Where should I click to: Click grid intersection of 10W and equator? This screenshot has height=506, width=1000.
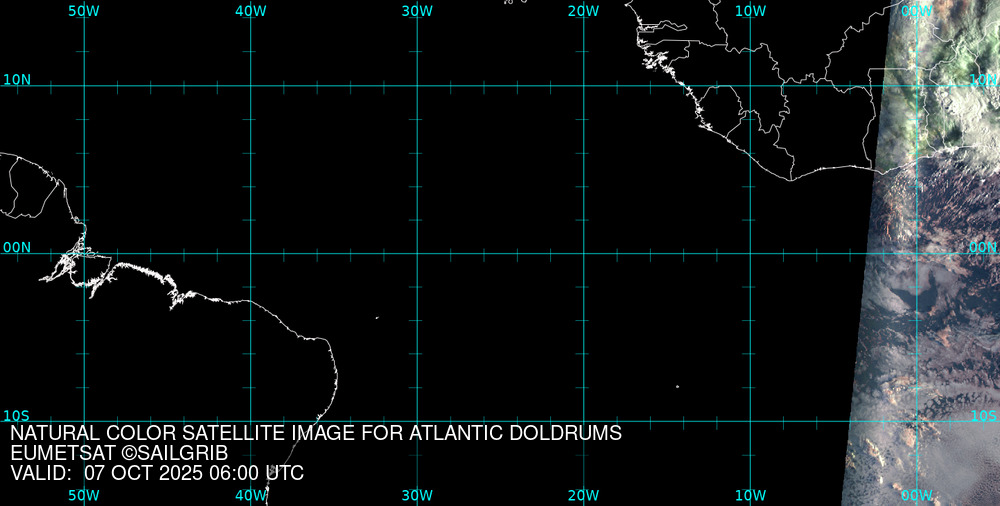click(751, 253)
